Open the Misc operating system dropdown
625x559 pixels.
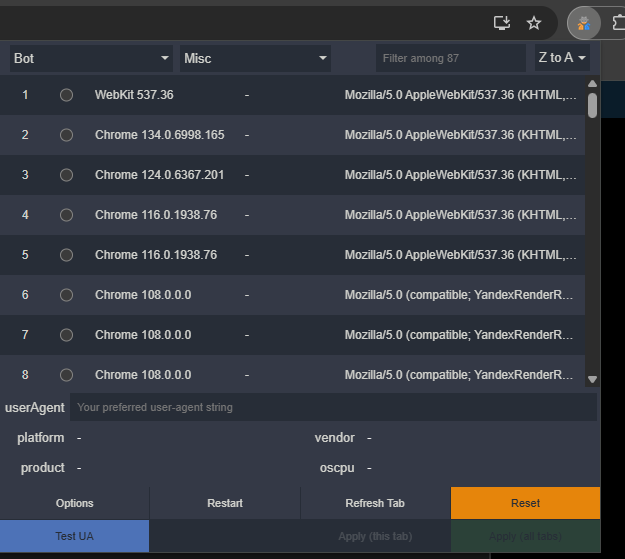pyautogui.click(x=255, y=58)
